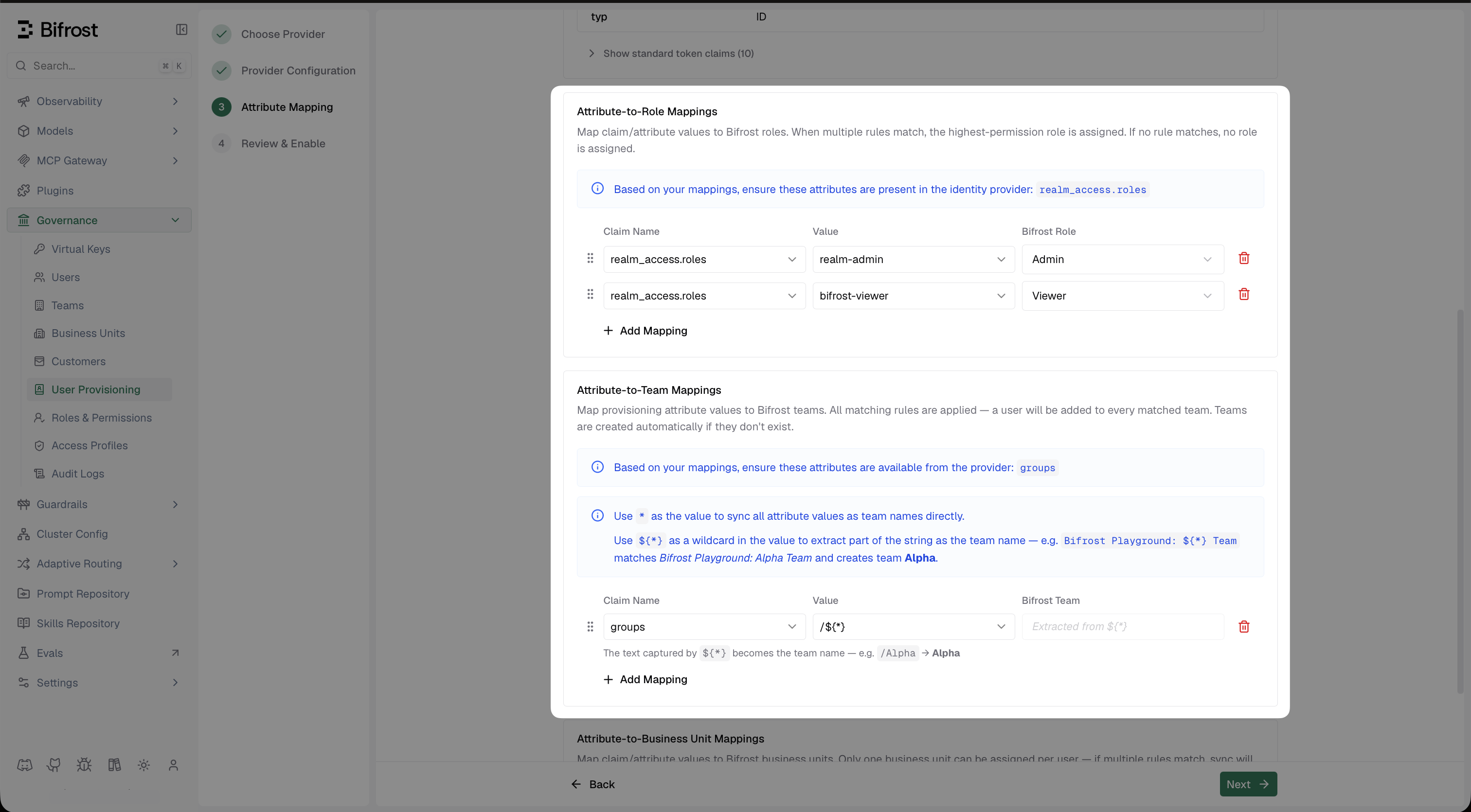This screenshot has width=1471, height=812.
Task: Open the realm-admin Value dropdown
Action: 914,259
